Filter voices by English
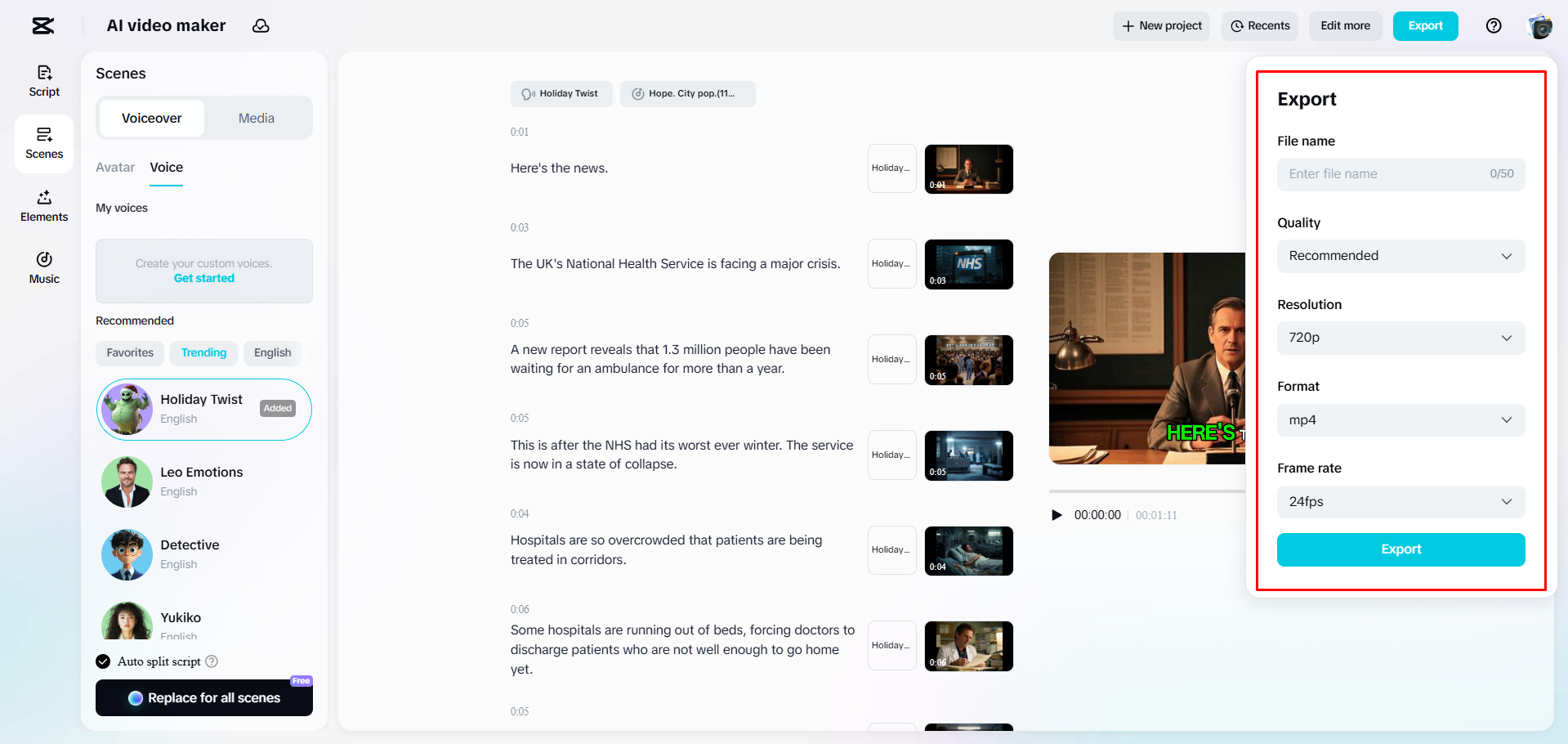 (272, 353)
